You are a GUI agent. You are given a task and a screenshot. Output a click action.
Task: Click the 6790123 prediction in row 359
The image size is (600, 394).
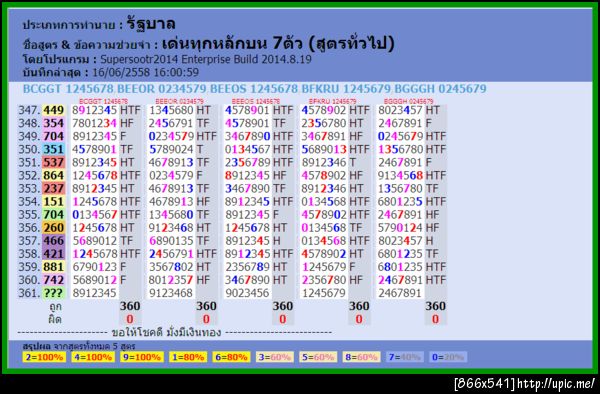(95, 267)
